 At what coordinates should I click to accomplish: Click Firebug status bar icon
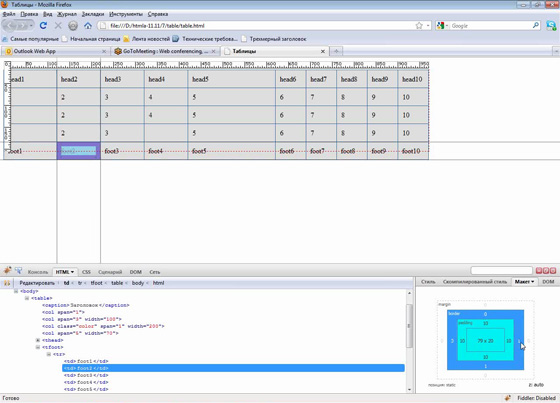tap(508, 398)
